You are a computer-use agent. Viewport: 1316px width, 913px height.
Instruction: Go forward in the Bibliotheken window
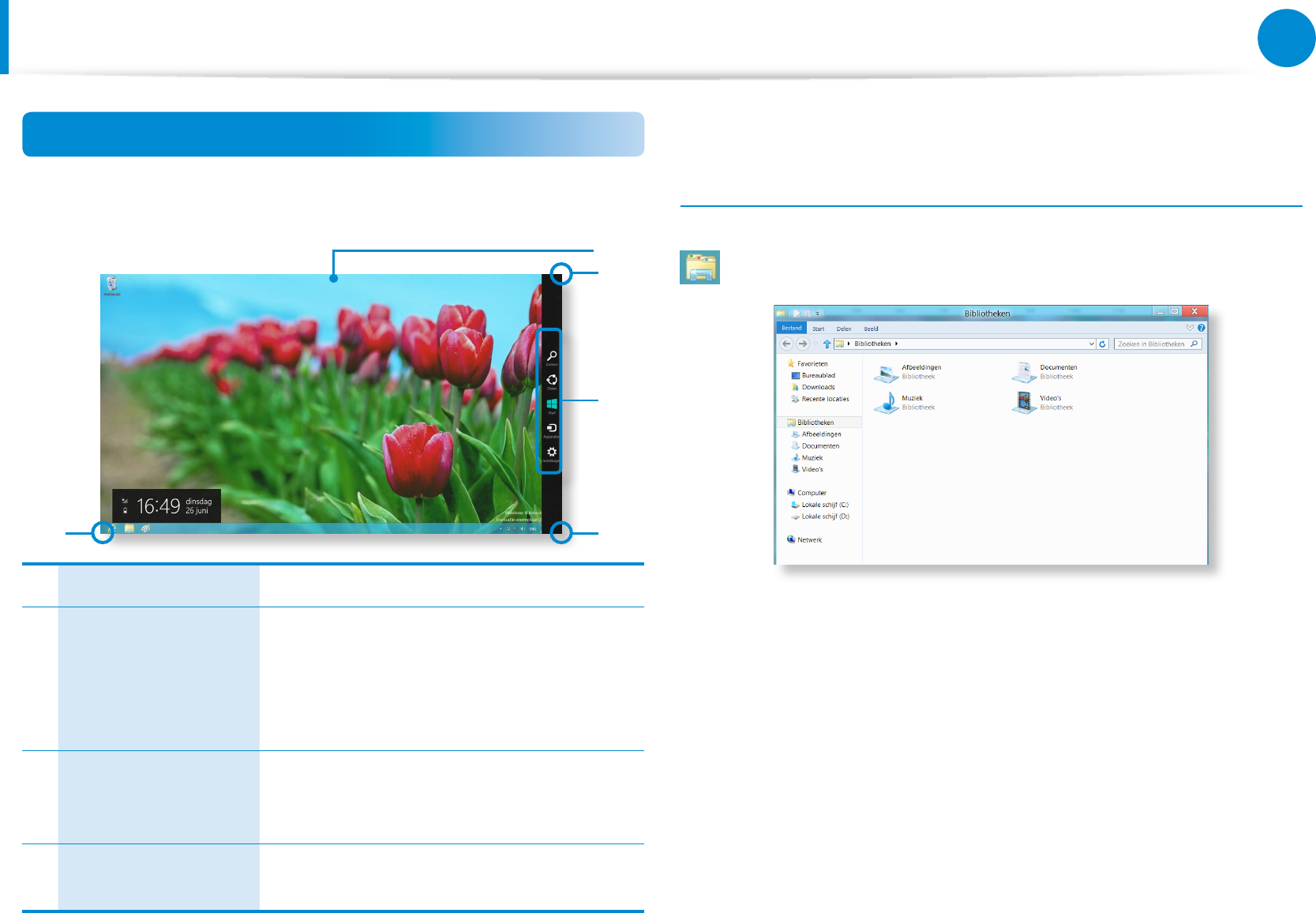[x=803, y=344]
